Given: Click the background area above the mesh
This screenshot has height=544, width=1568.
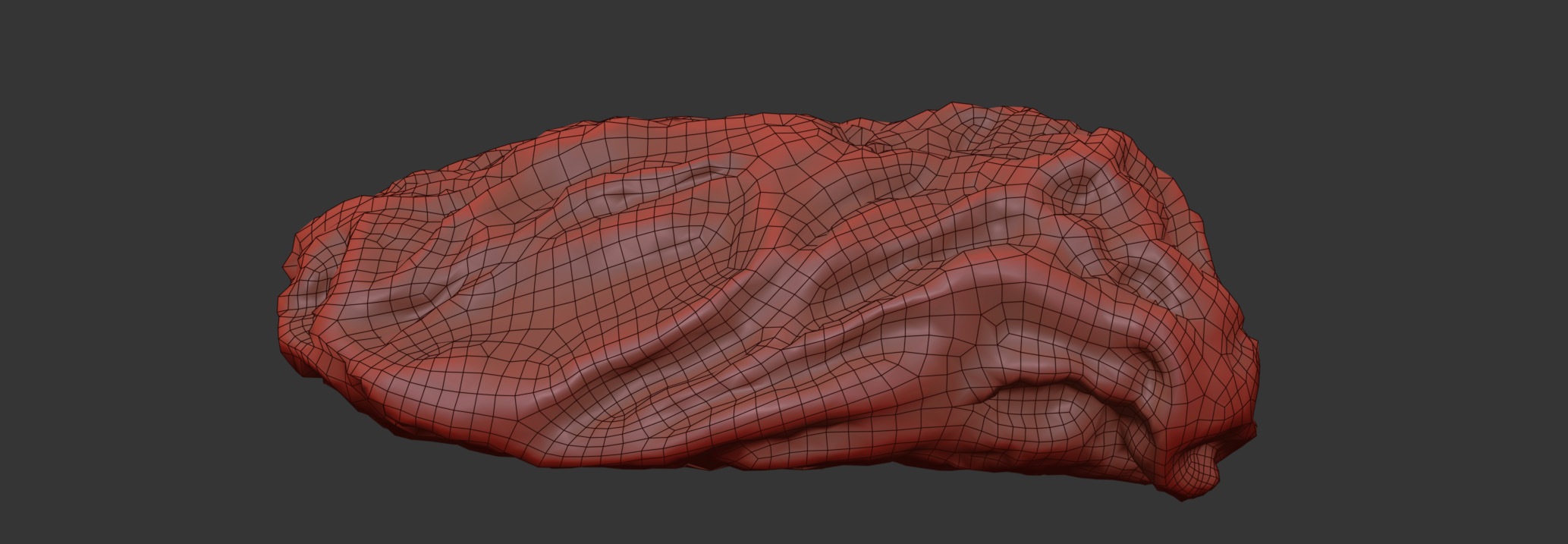Looking at the screenshot, I should pyautogui.click(x=759, y=53).
